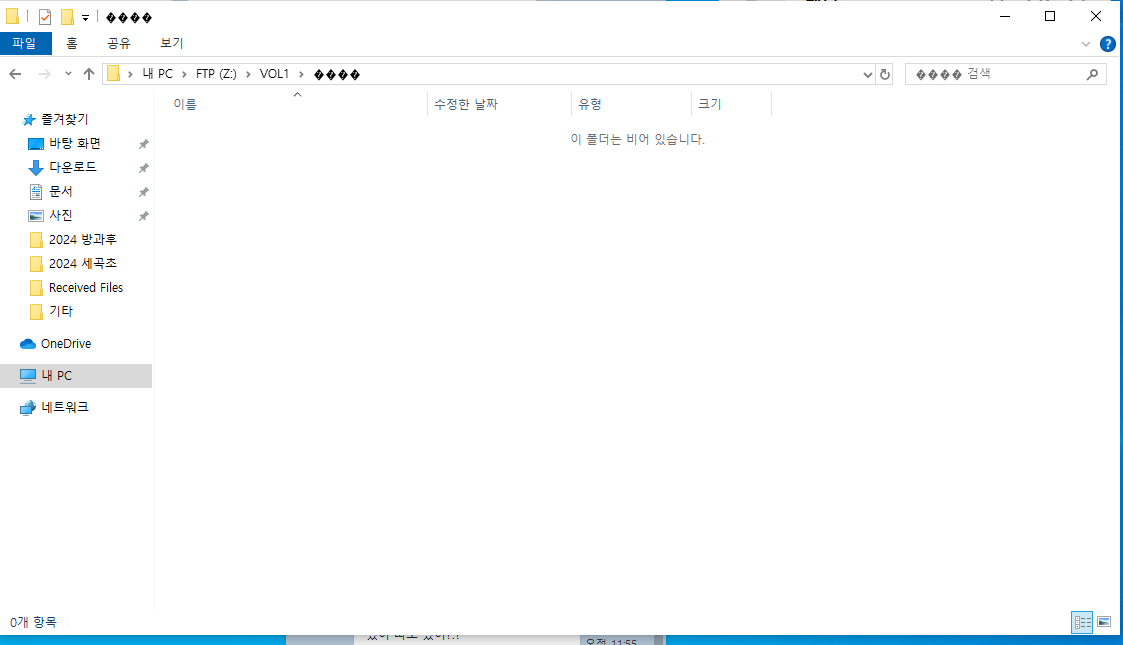Open address bar history dropdown
Image resolution: width=1123 pixels, height=645 pixels.
(x=867, y=74)
